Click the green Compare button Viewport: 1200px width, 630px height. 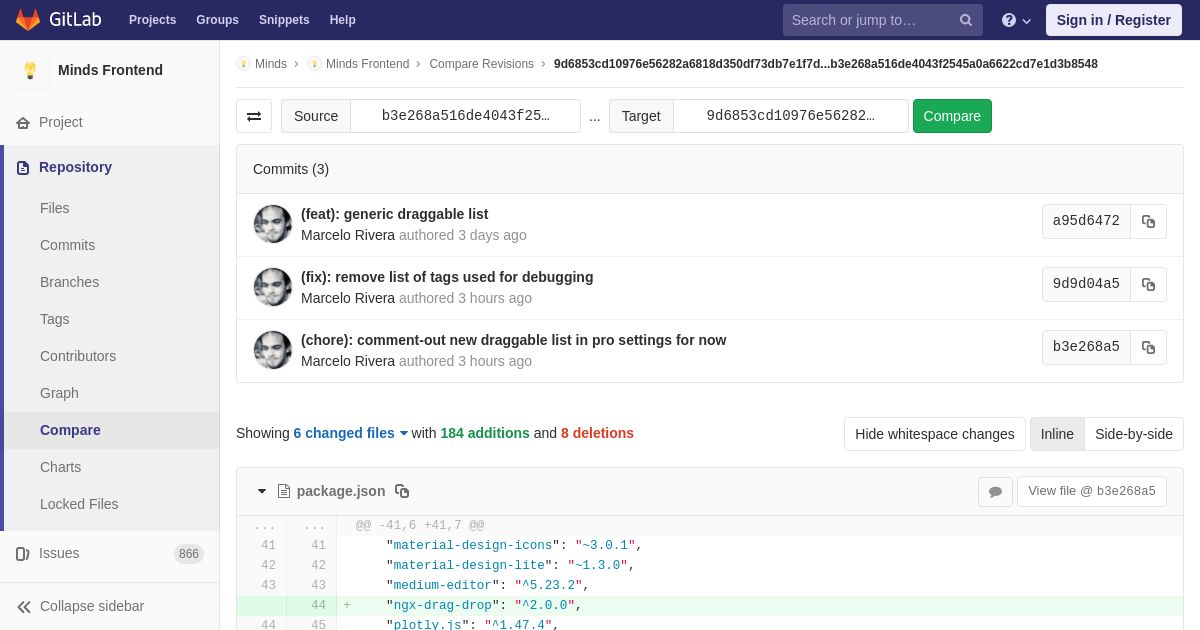(x=952, y=116)
